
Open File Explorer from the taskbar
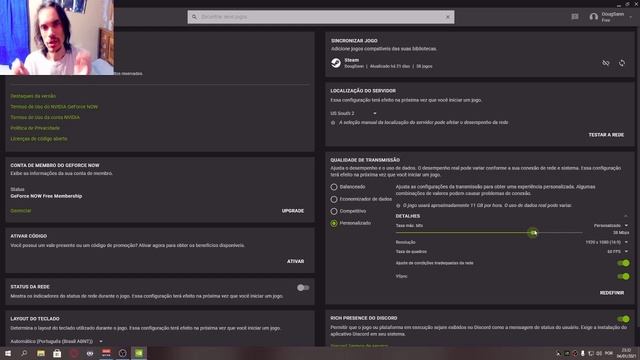(41, 353)
